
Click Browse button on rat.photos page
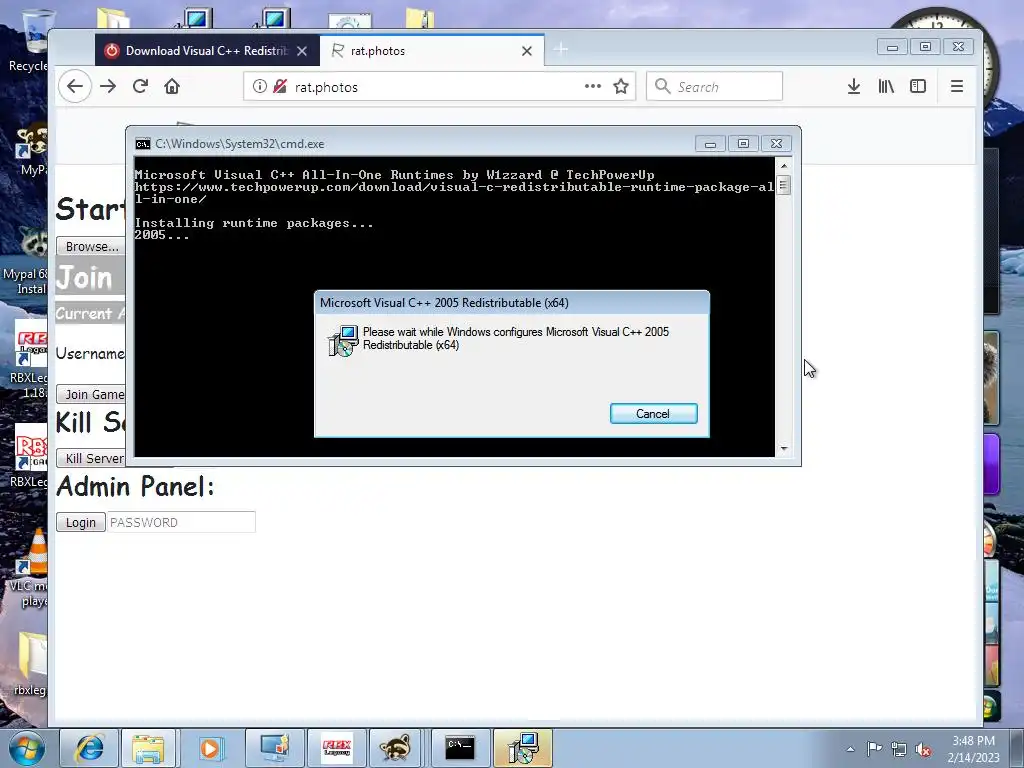(91, 246)
